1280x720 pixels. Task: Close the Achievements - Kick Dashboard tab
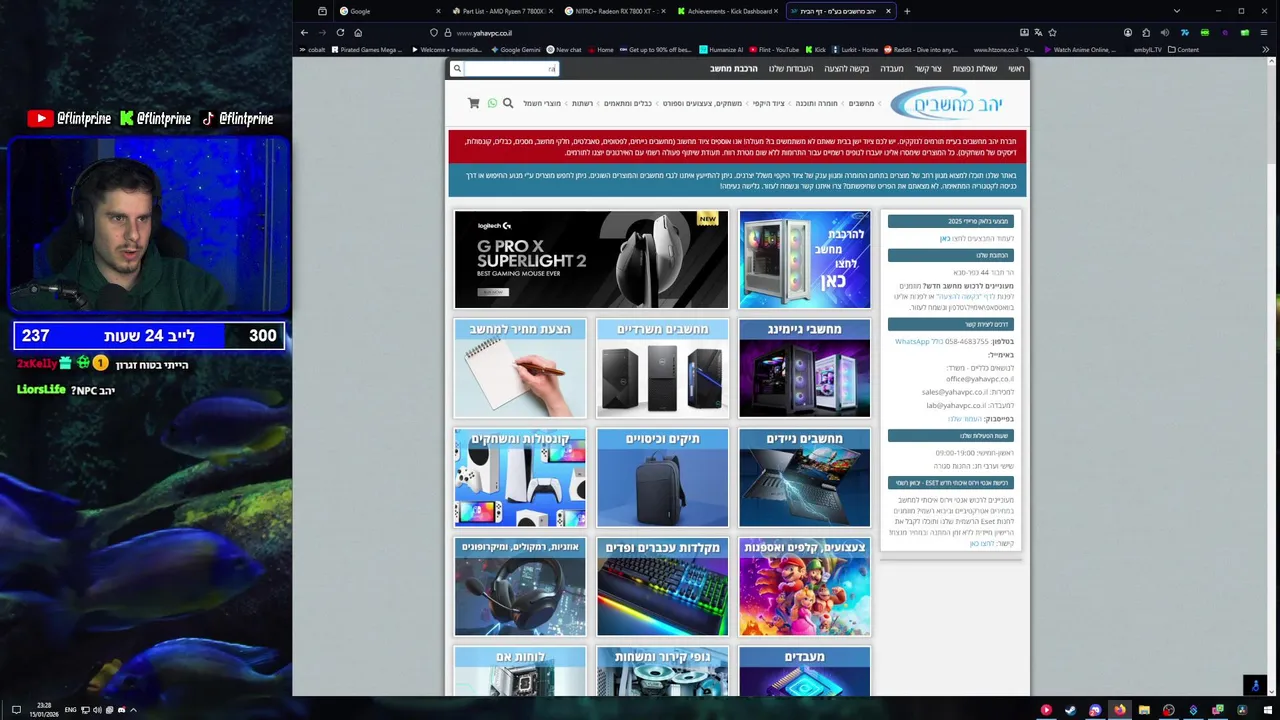click(x=775, y=11)
